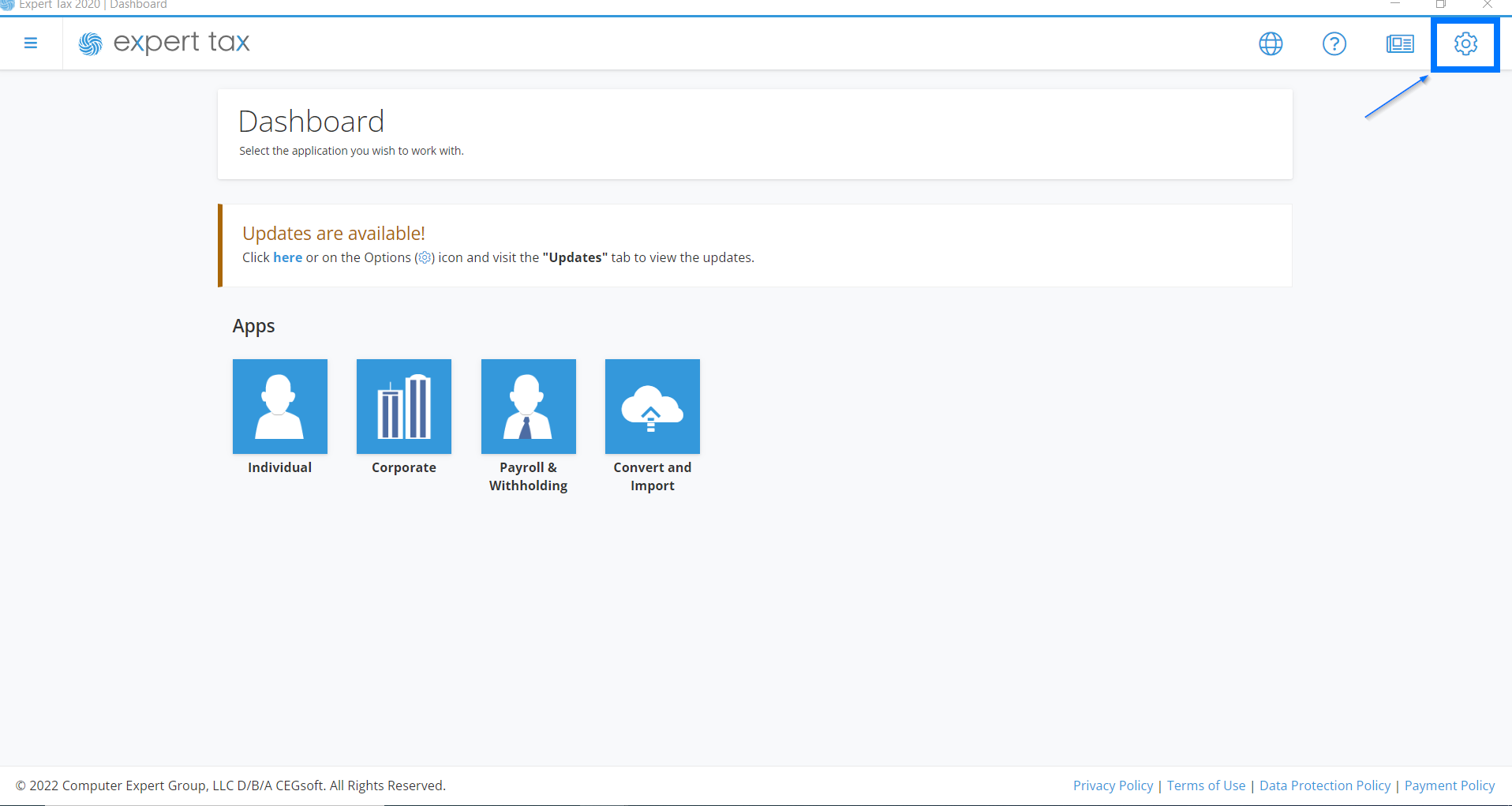Launch the Payroll & Withholding app tile
The image size is (1512, 806).
click(529, 407)
